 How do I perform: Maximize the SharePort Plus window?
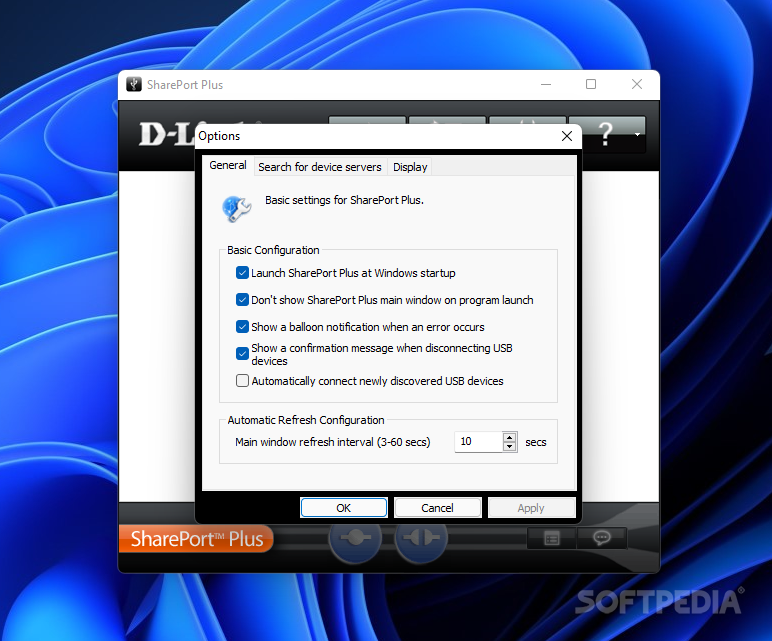tap(591, 85)
